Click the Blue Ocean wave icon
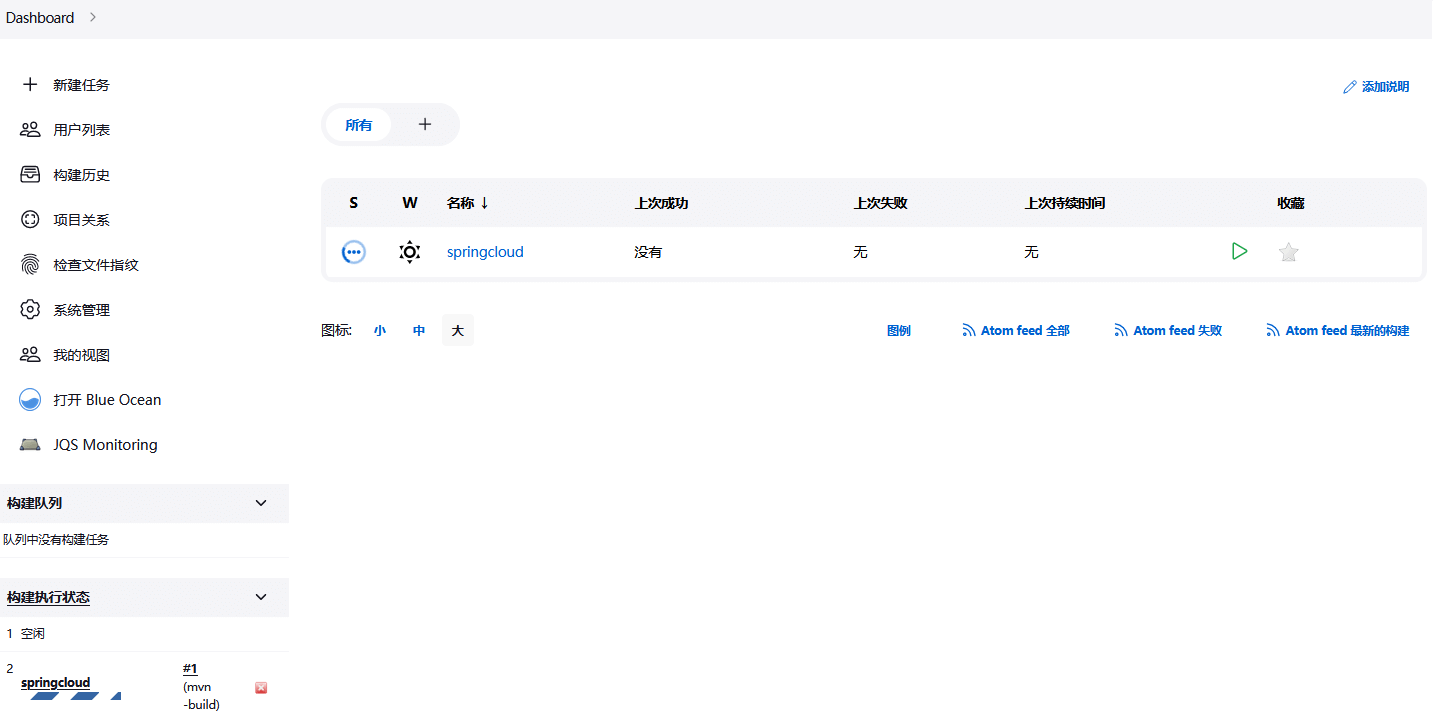The image size is (1433, 719). 30,400
